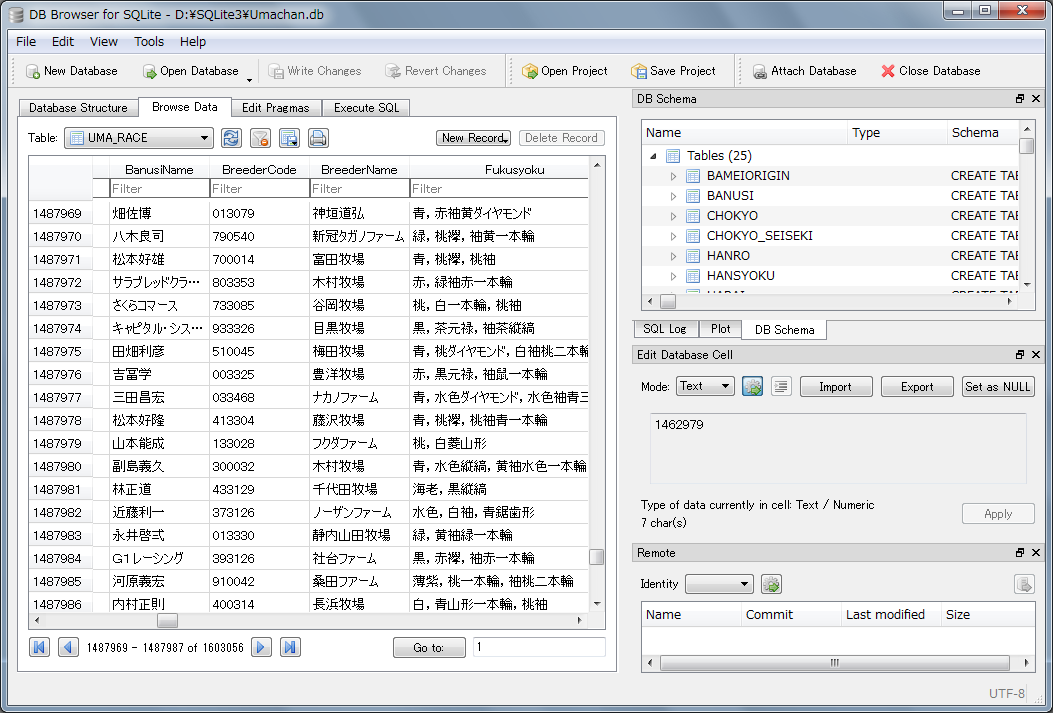Screen dimensions: 1053x713
Task: Expand the BANUSI table node
Action: click(x=673, y=196)
